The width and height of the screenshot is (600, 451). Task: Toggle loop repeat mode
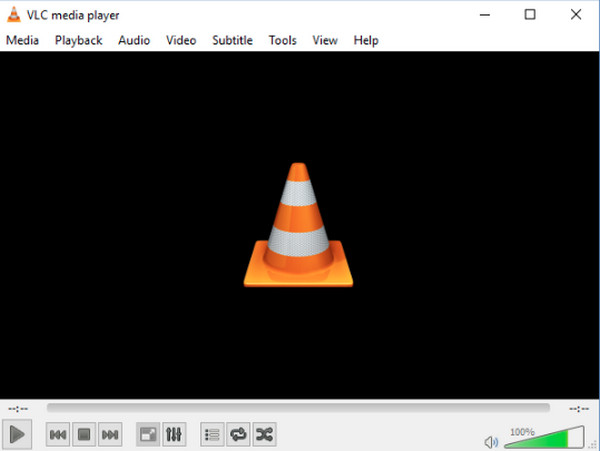pyautogui.click(x=238, y=435)
